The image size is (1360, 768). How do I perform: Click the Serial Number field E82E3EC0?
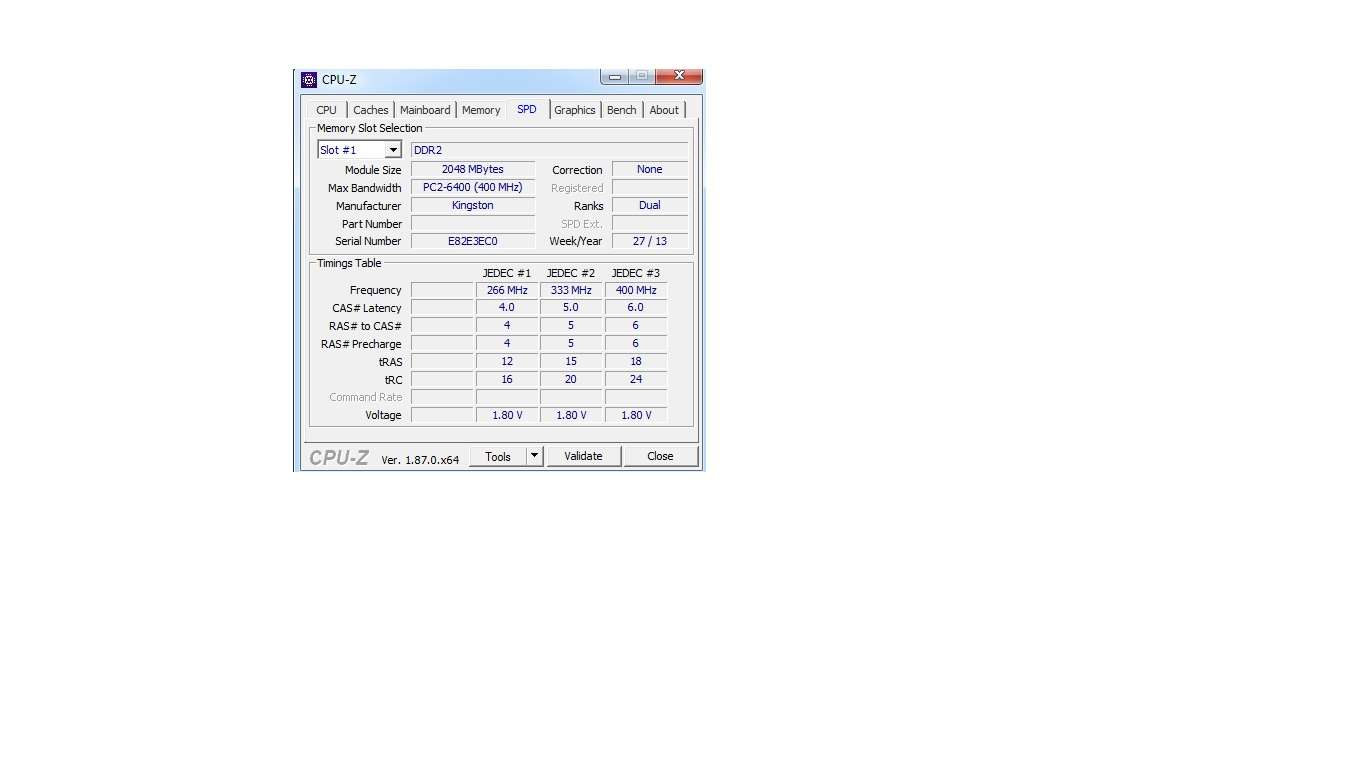pyautogui.click(x=473, y=241)
